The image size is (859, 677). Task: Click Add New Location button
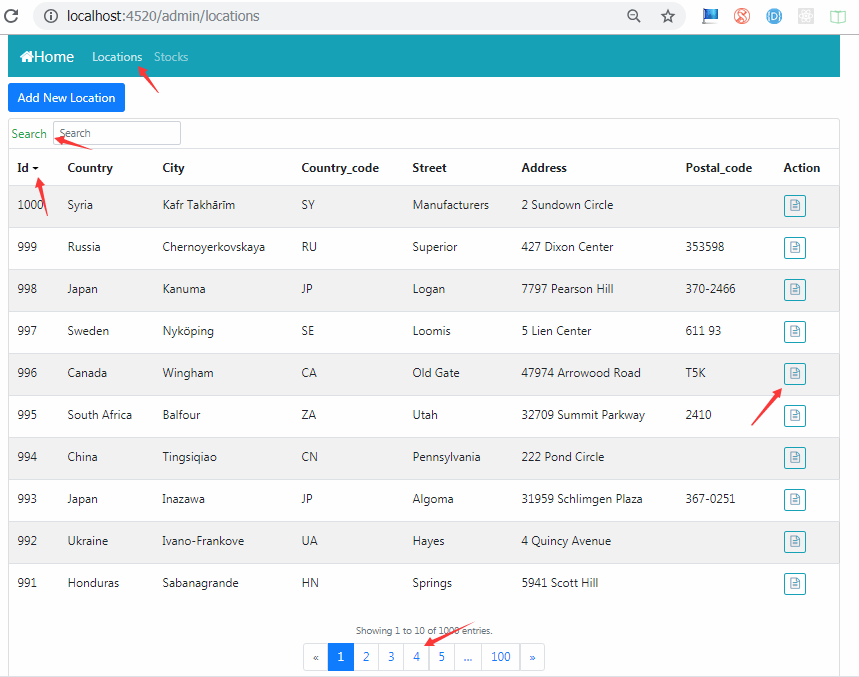pos(66,97)
